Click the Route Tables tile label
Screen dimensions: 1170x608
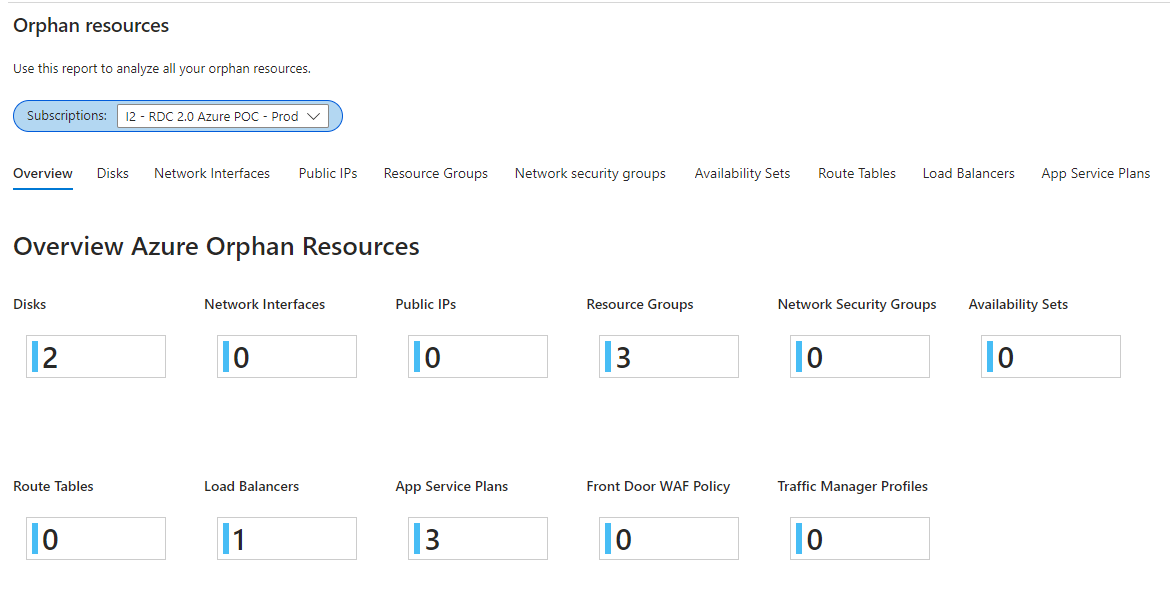(54, 486)
